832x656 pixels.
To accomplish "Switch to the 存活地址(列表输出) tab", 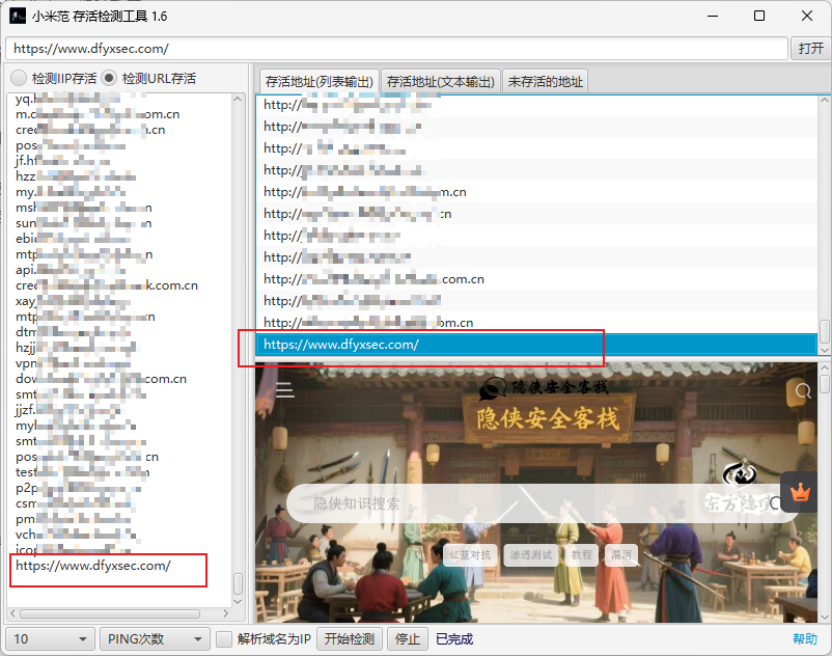I will pyautogui.click(x=318, y=81).
